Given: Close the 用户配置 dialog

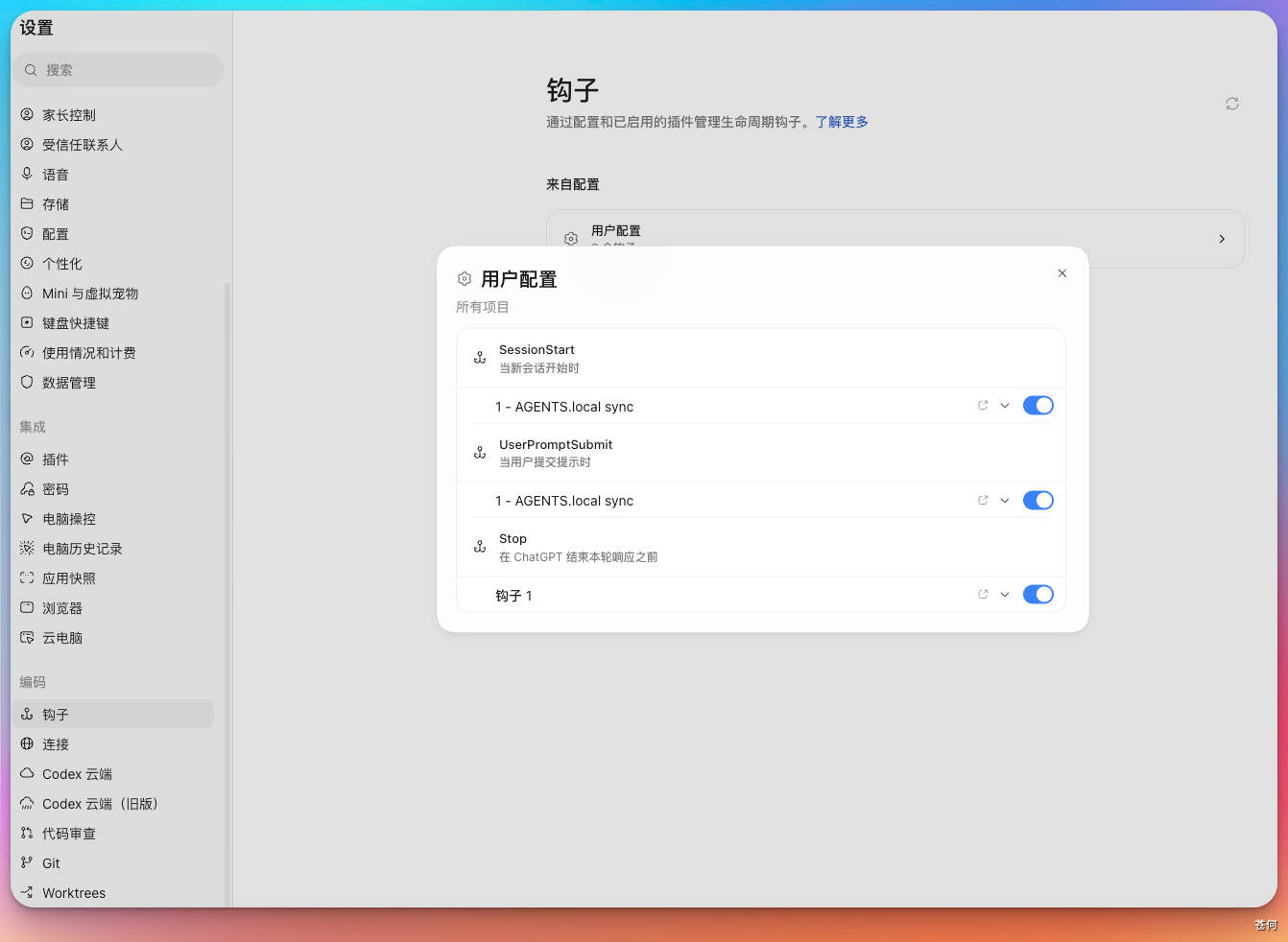Looking at the screenshot, I should (1062, 273).
